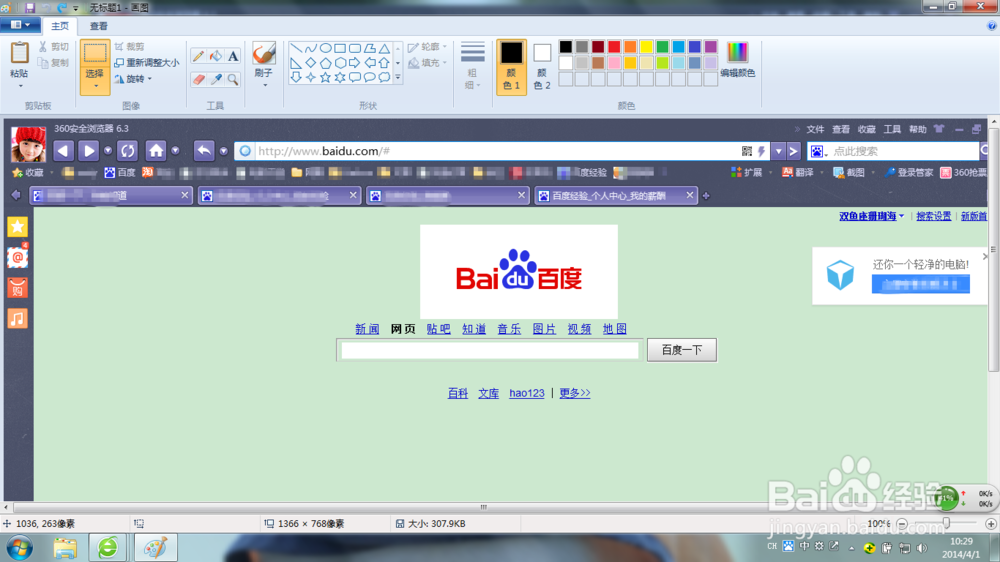1000x562 pixels.
Task: Click the shopping bag sidebar icon
Action: (x=18, y=288)
